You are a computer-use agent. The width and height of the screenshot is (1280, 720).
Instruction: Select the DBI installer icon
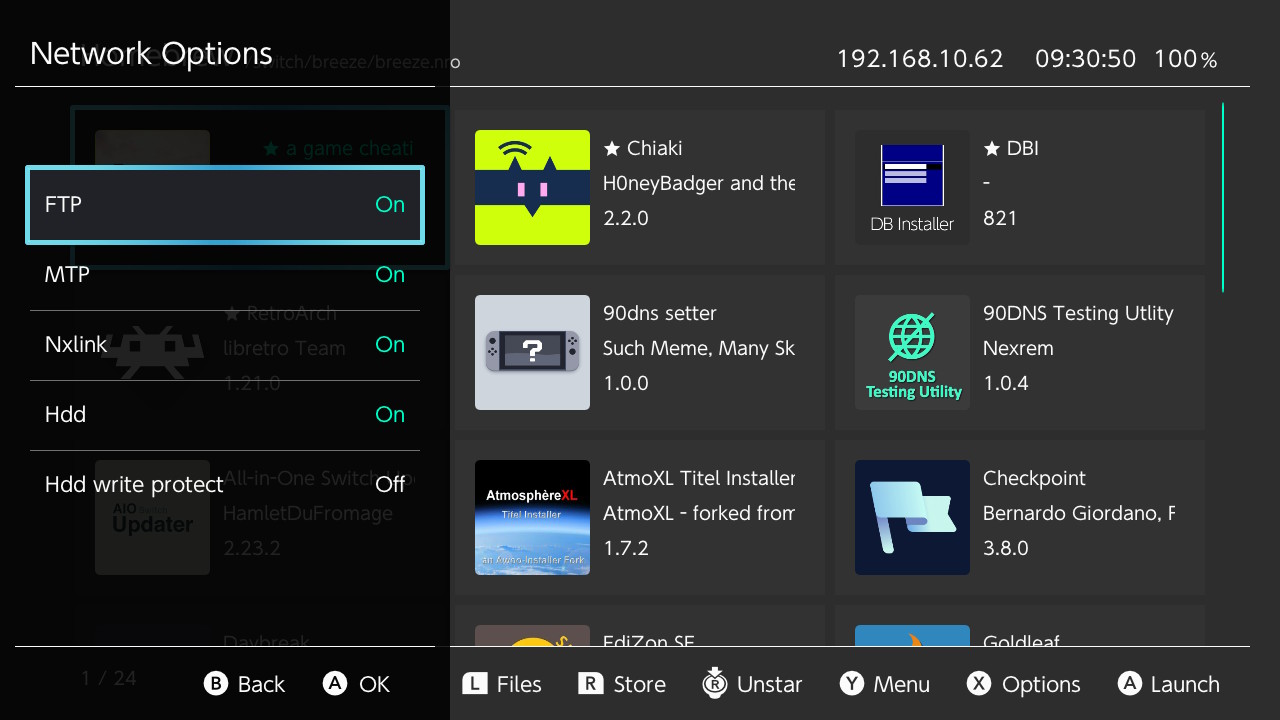[912, 187]
